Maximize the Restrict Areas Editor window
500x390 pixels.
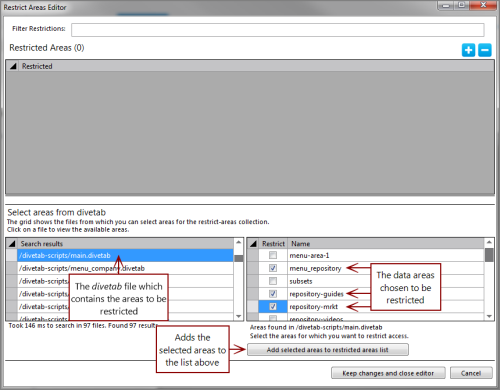[x=462, y=5]
